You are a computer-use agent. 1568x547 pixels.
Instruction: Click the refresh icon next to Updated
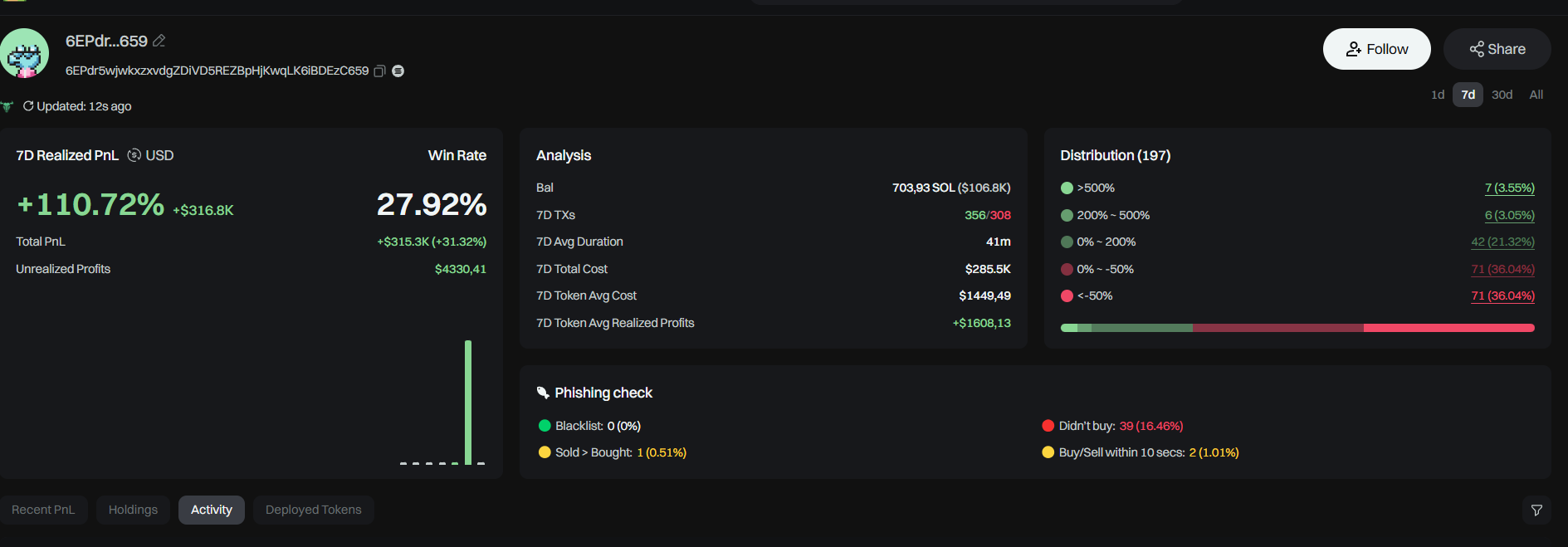coord(28,106)
